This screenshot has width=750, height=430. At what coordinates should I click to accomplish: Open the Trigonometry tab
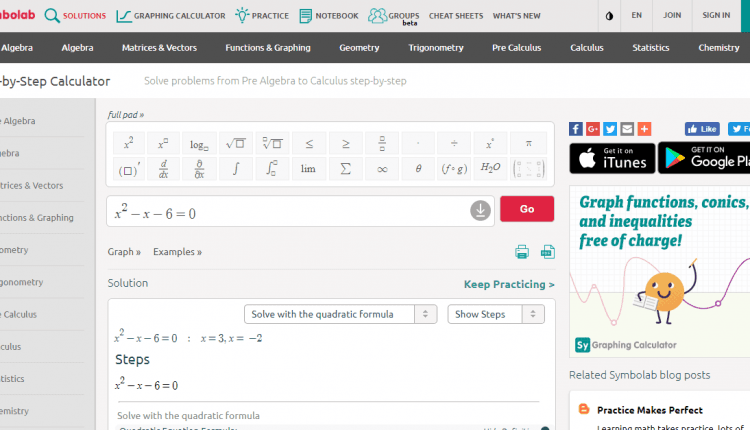(435, 48)
